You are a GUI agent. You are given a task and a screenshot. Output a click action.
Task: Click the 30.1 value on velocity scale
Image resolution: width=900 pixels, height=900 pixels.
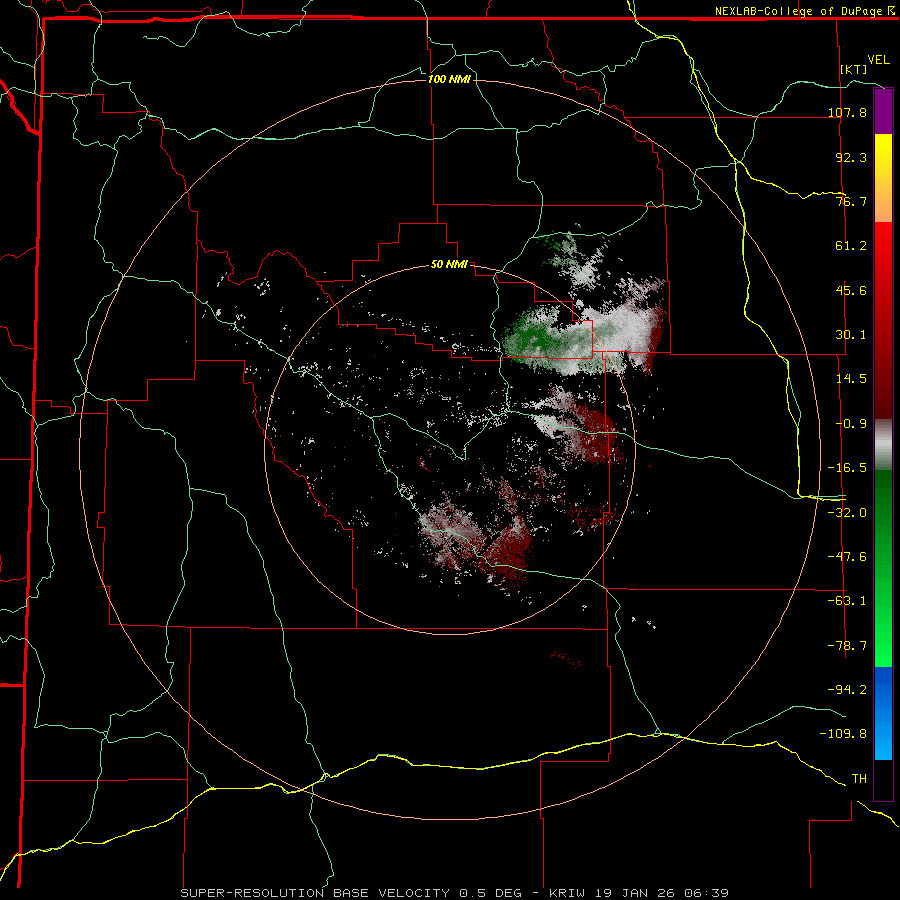(851, 334)
